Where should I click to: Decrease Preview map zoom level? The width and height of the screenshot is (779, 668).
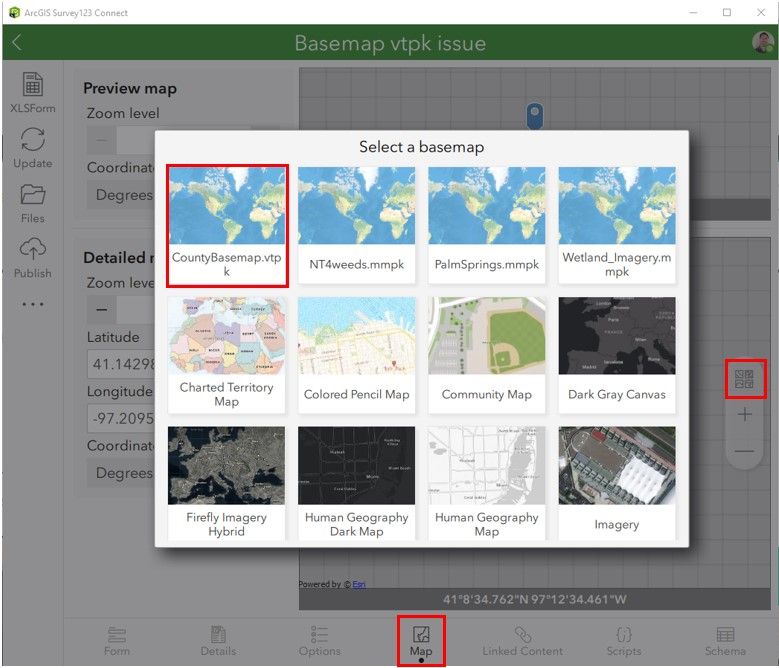click(x=101, y=140)
